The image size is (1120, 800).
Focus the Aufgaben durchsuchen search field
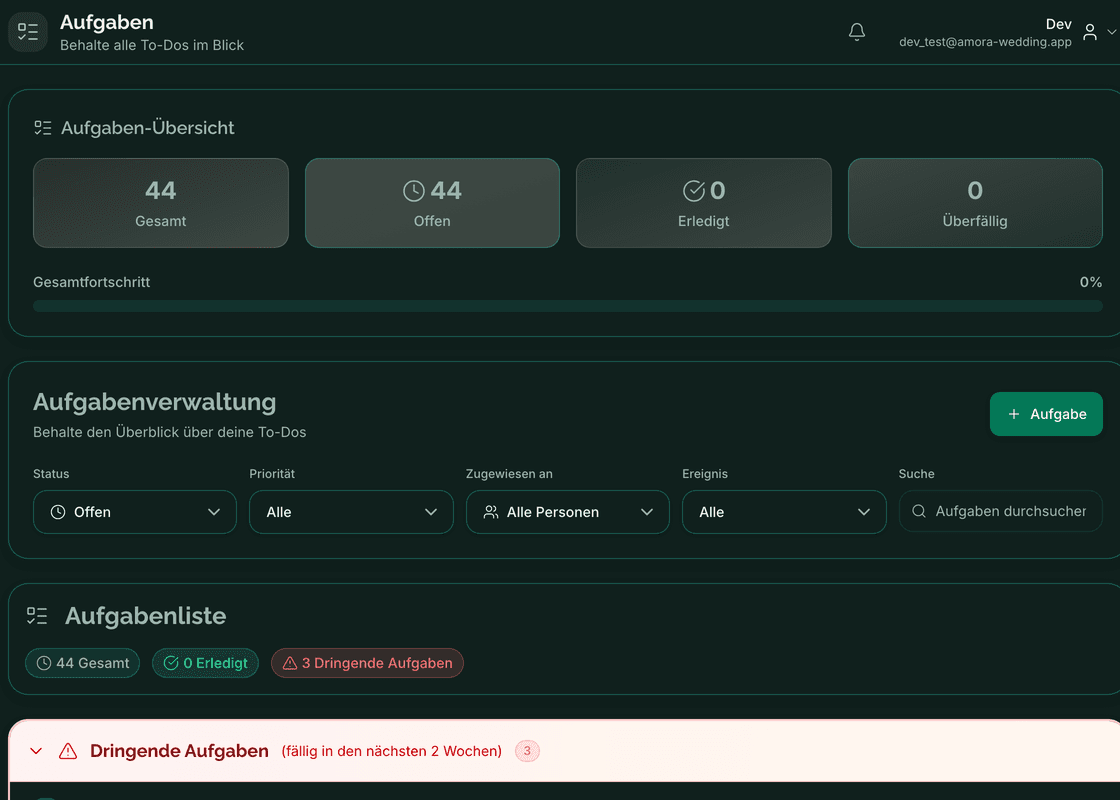(x=1001, y=511)
